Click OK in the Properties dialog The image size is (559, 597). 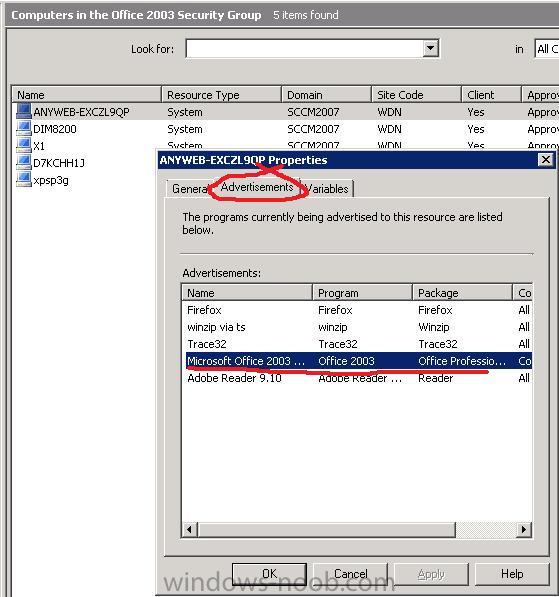coord(269,574)
